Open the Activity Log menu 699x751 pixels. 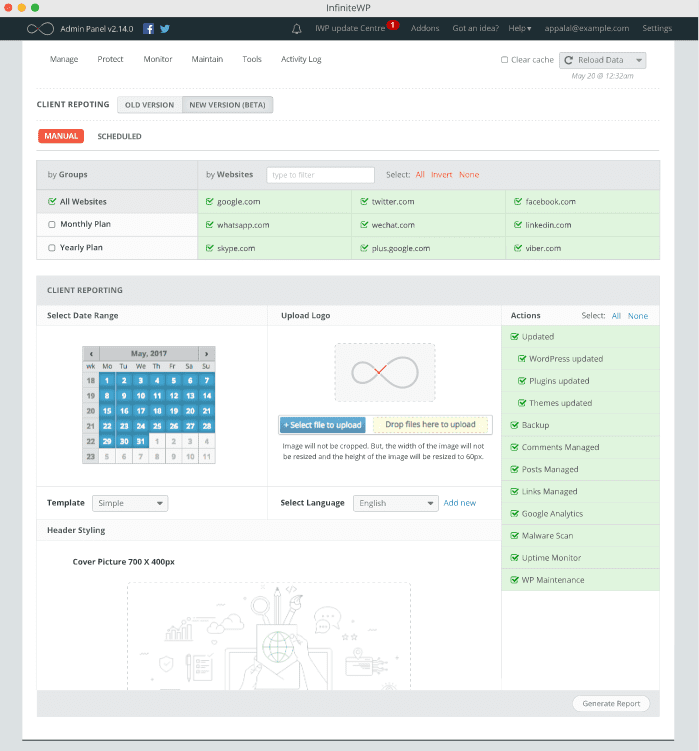tap(301, 59)
